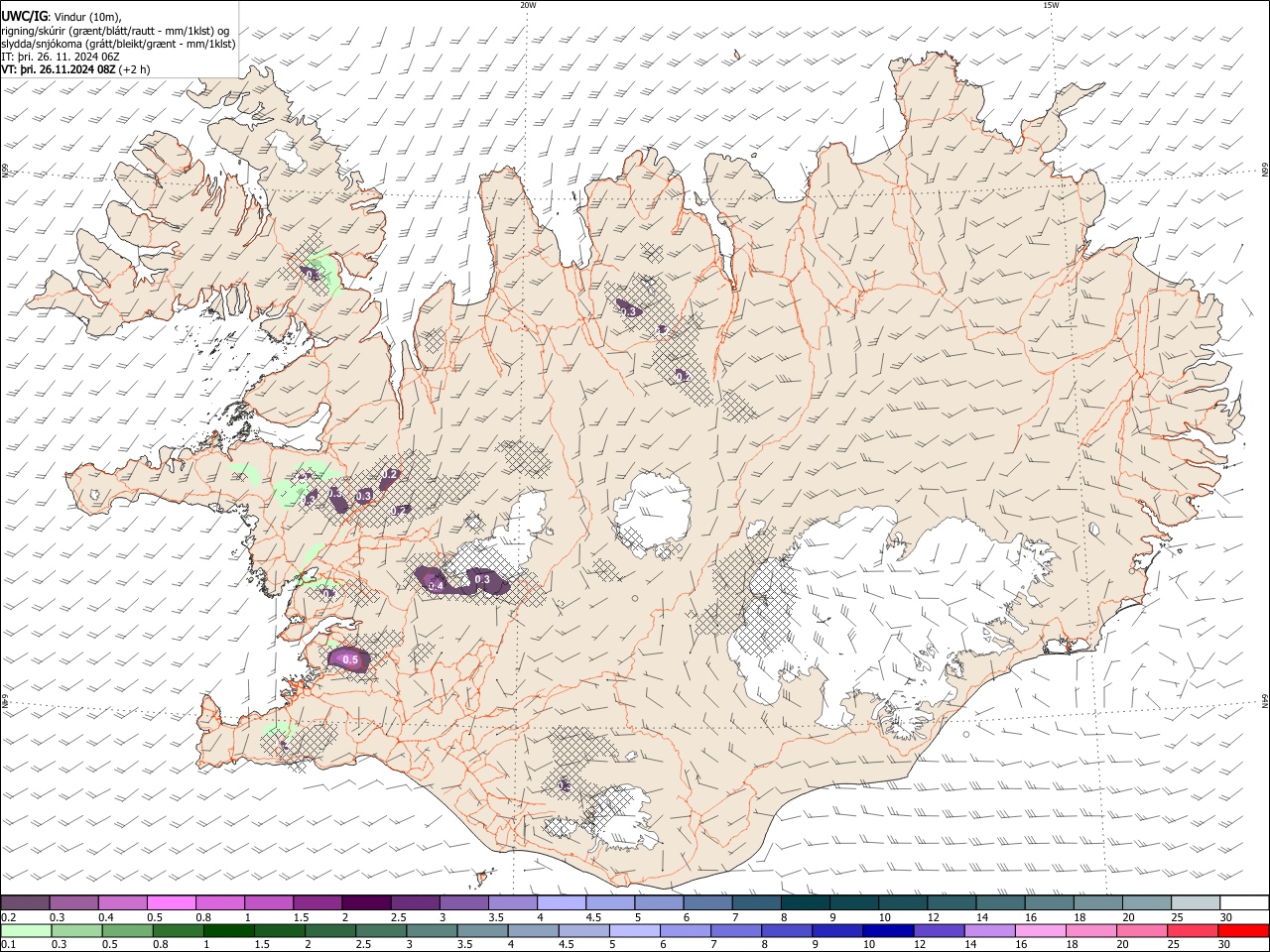Image resolution: width=1270 pixels, height=952 pixels.
Task: Click the pale green lower swatch between 0.1 and 0.3
Action: (x=26, y=930)
